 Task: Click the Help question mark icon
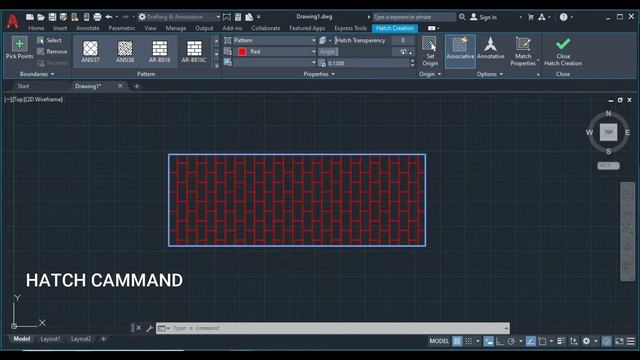[564, 17]
